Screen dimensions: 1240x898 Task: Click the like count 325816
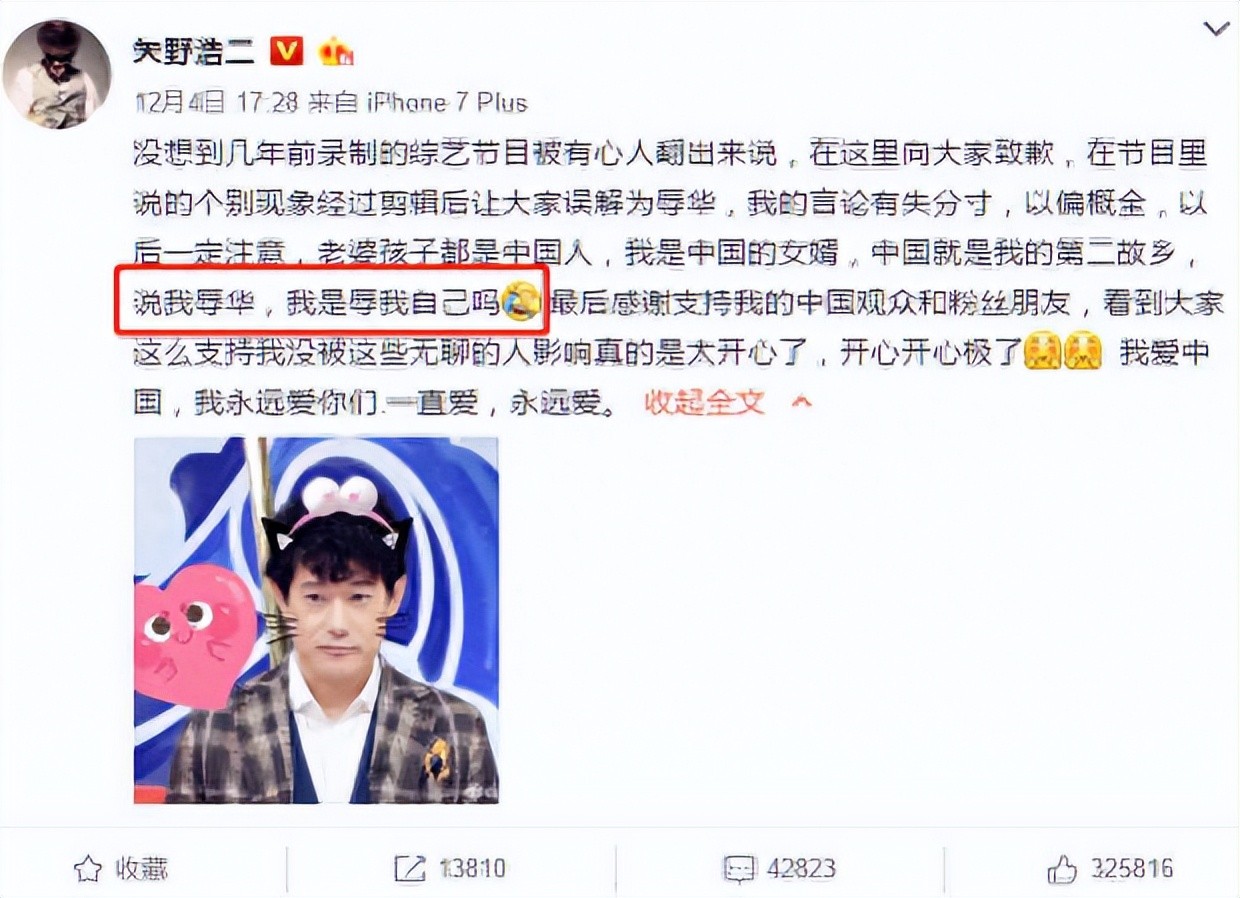click(x=1131, y=868)
